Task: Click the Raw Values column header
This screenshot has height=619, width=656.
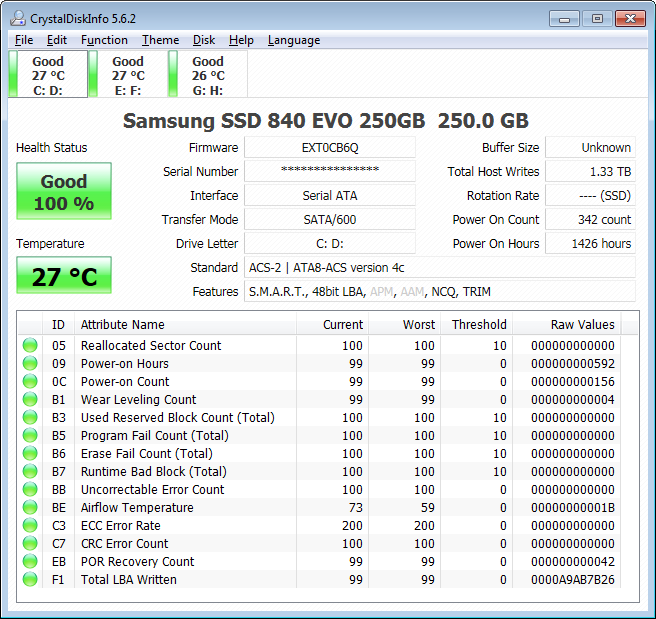Action: (566, 325)
